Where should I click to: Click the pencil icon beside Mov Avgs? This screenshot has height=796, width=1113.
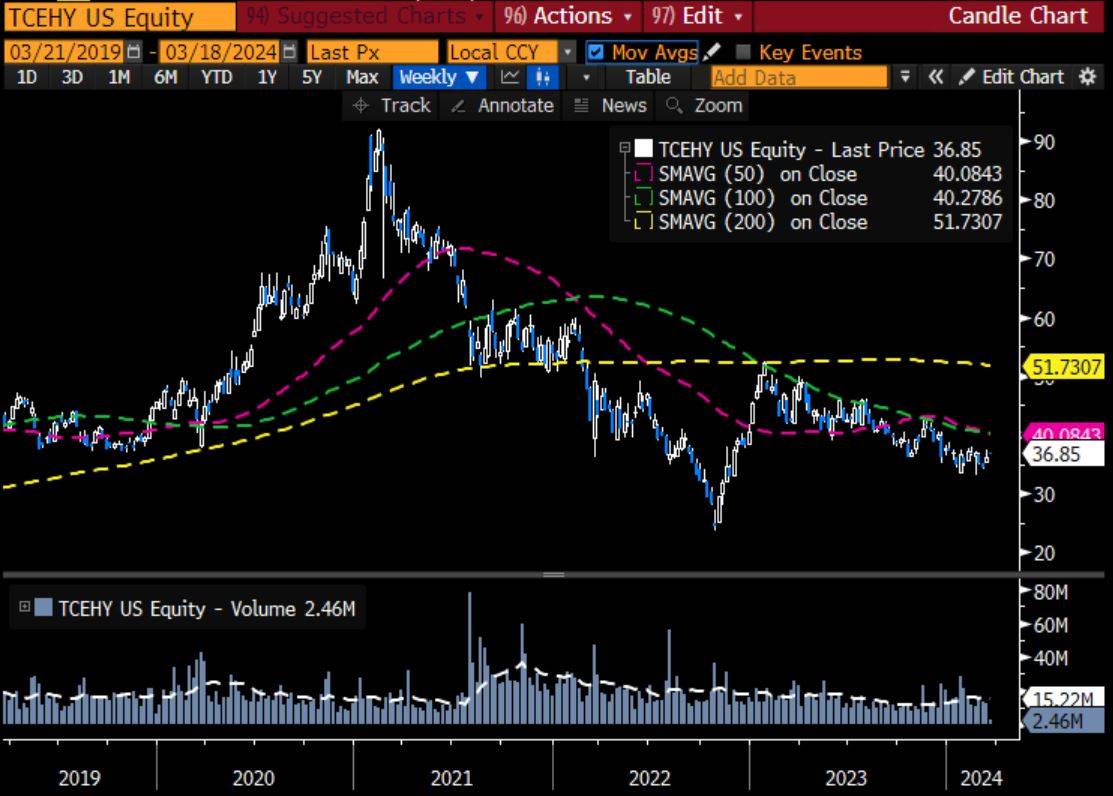tap(712, 52)
